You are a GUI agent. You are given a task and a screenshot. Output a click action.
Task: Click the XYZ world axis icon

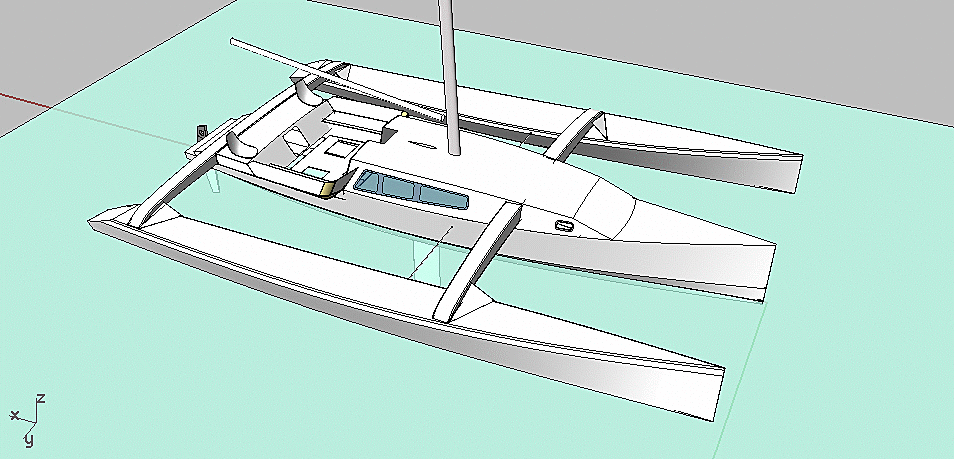[27, 420]
